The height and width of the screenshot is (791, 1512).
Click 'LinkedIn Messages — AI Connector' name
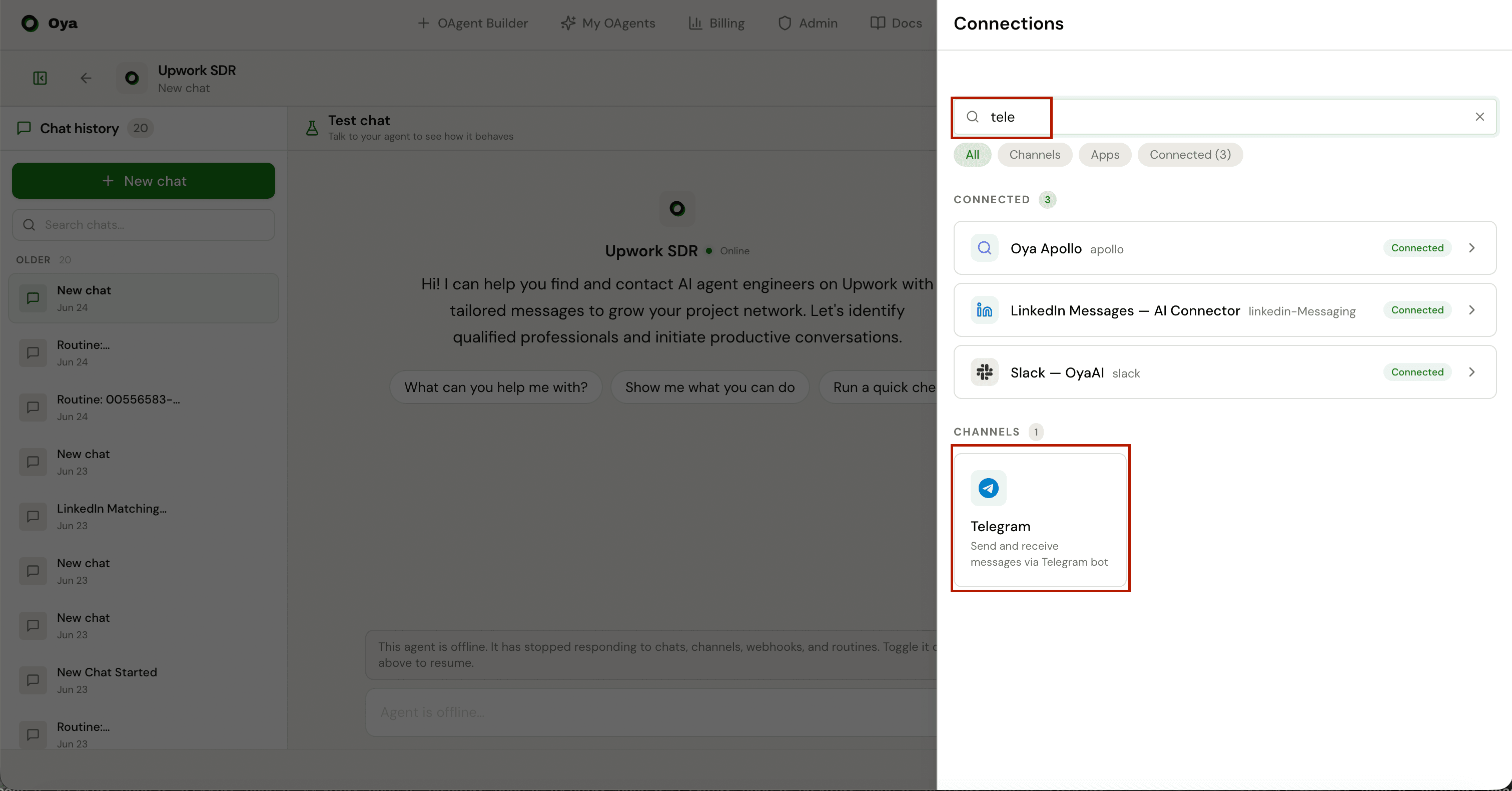coord(1125,311)
